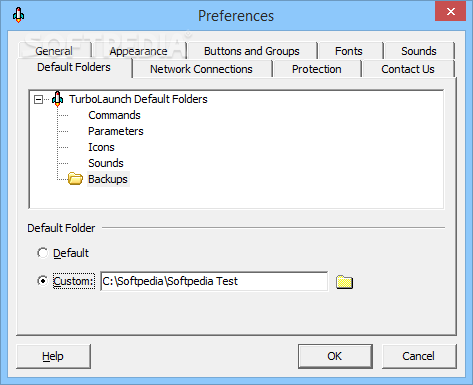Open the Fonts tab
This screenshot has width=473, height=385.
click(349, 51)
